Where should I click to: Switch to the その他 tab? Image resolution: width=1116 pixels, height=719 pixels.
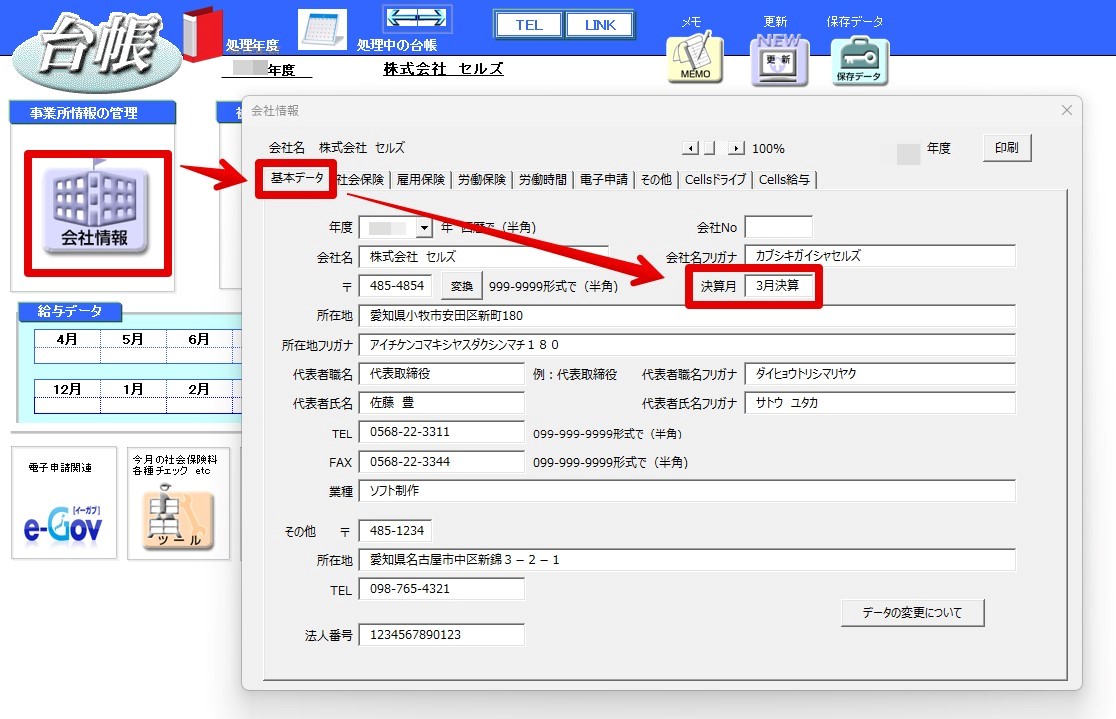pos(656,179)
